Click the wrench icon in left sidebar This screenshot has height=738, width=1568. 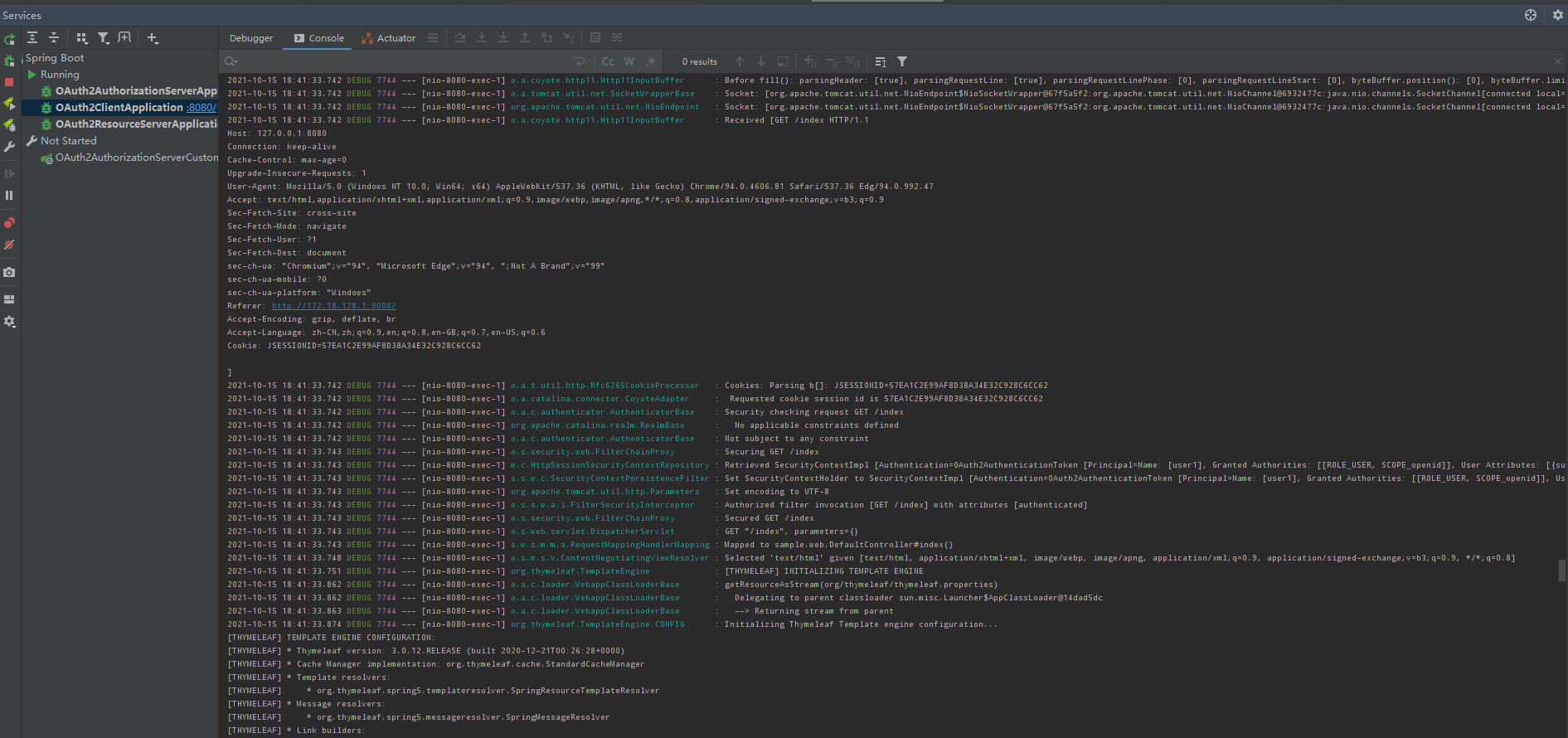tap(9, 147)
